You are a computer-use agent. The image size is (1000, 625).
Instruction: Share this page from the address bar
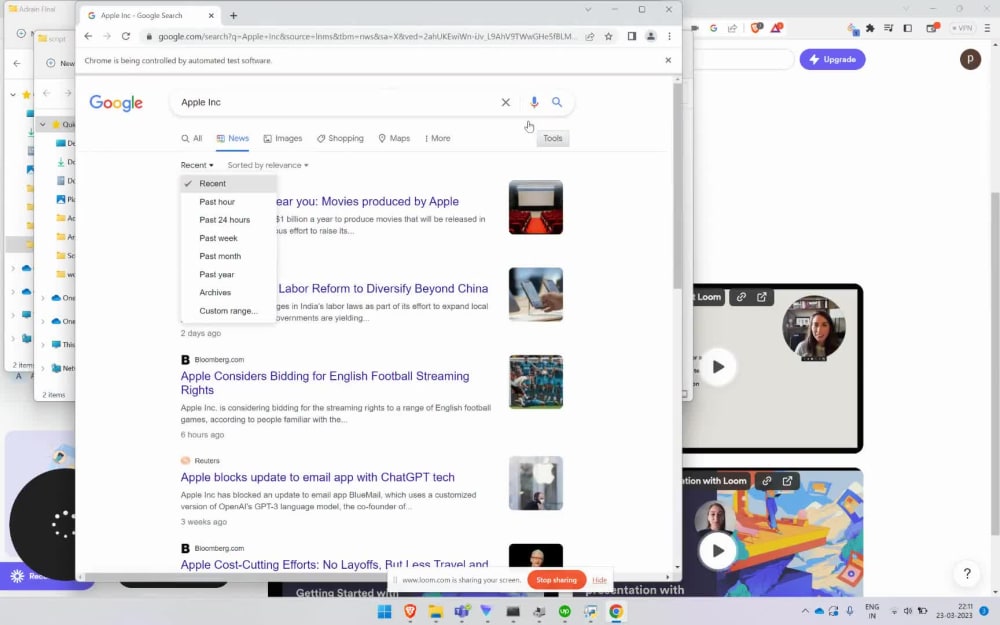(x=590, y=36)
